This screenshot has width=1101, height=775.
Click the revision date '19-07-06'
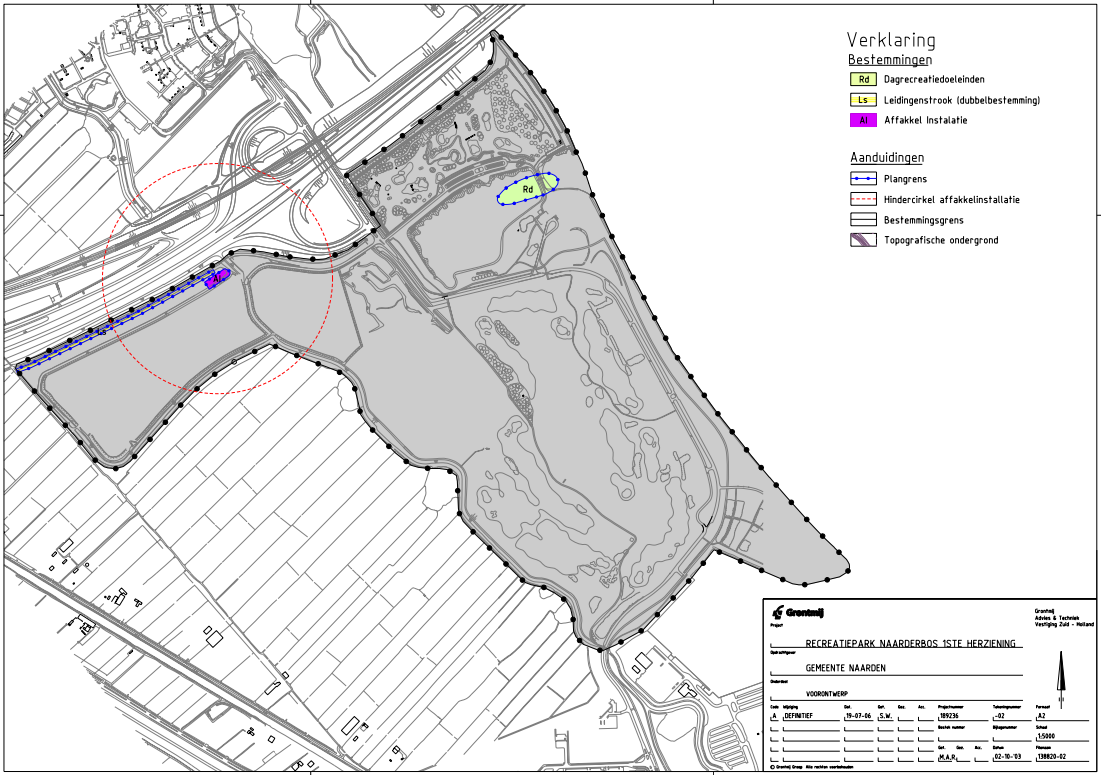pyautogui.click(x=859, y=715)
